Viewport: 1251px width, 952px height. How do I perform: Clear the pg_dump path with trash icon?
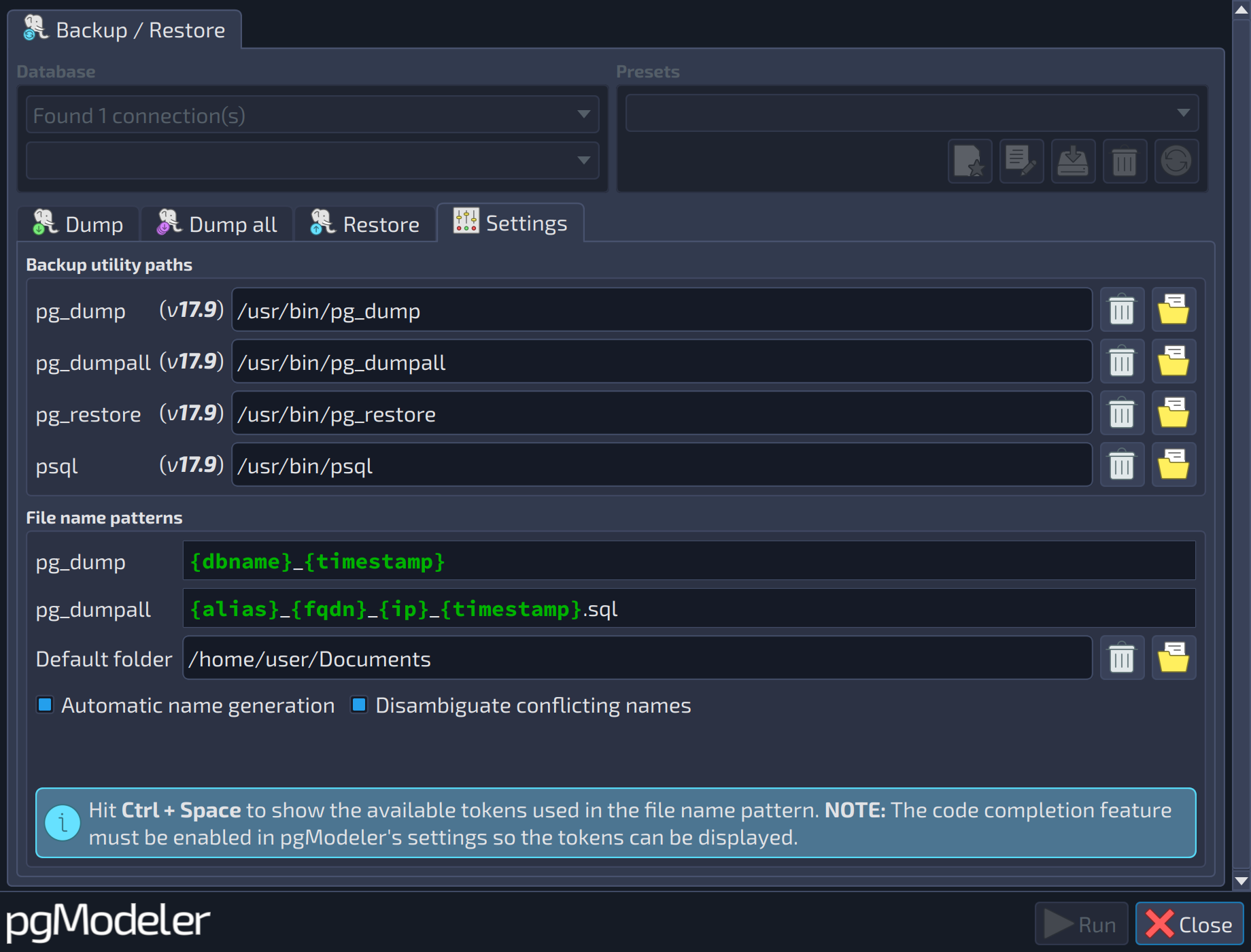(x=1122, y=310)
